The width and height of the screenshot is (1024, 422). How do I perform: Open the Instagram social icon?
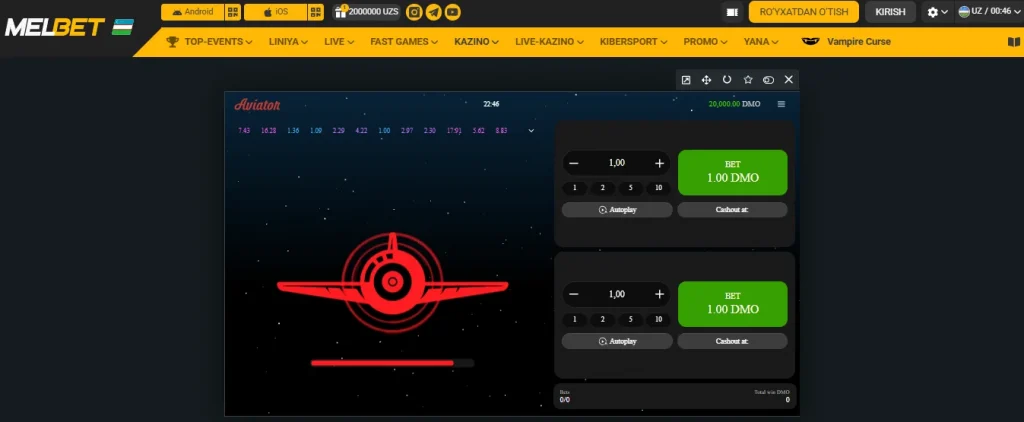(414, 12)
